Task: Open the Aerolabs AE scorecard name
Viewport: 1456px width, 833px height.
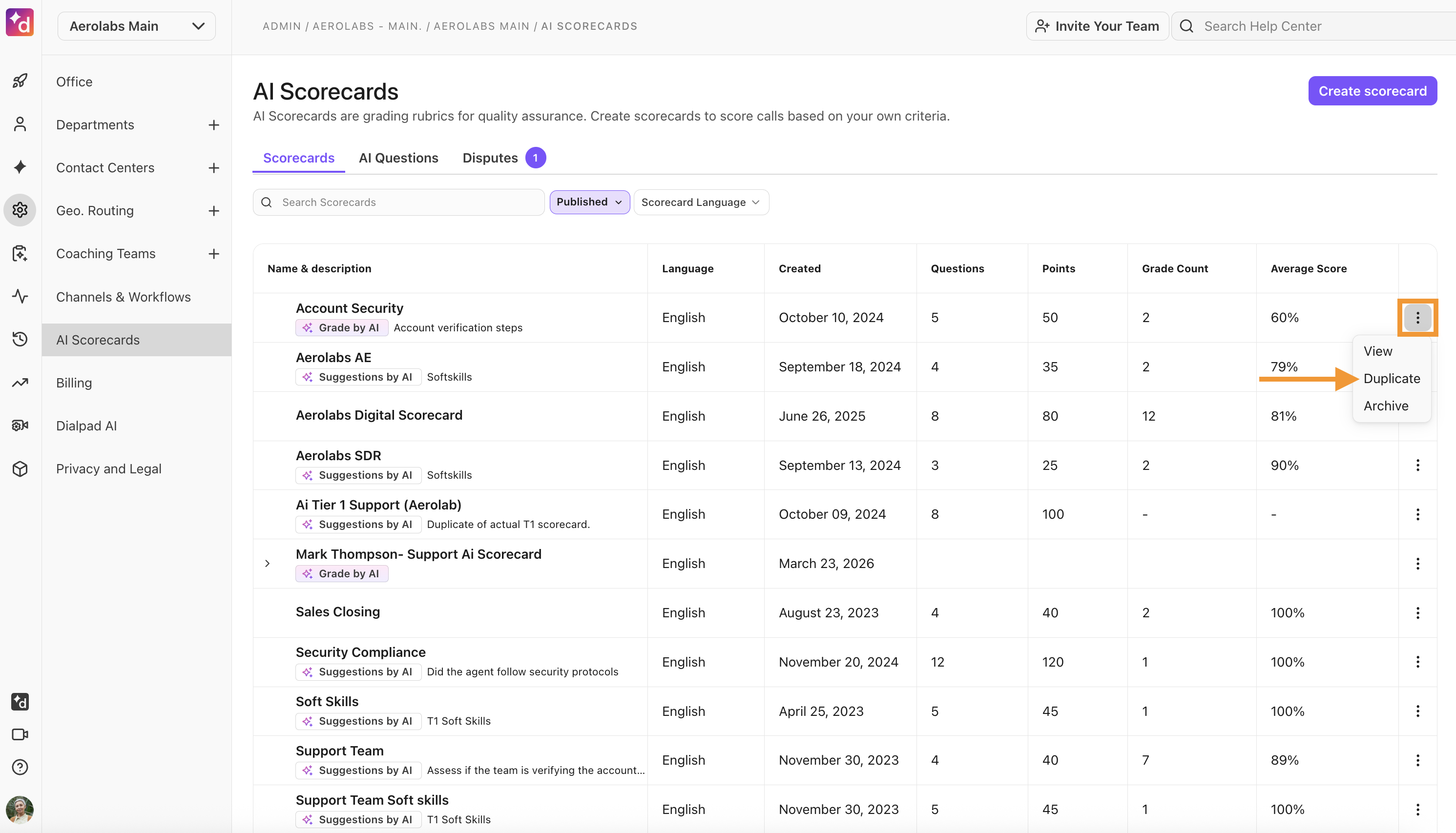Action: [333, 358]
